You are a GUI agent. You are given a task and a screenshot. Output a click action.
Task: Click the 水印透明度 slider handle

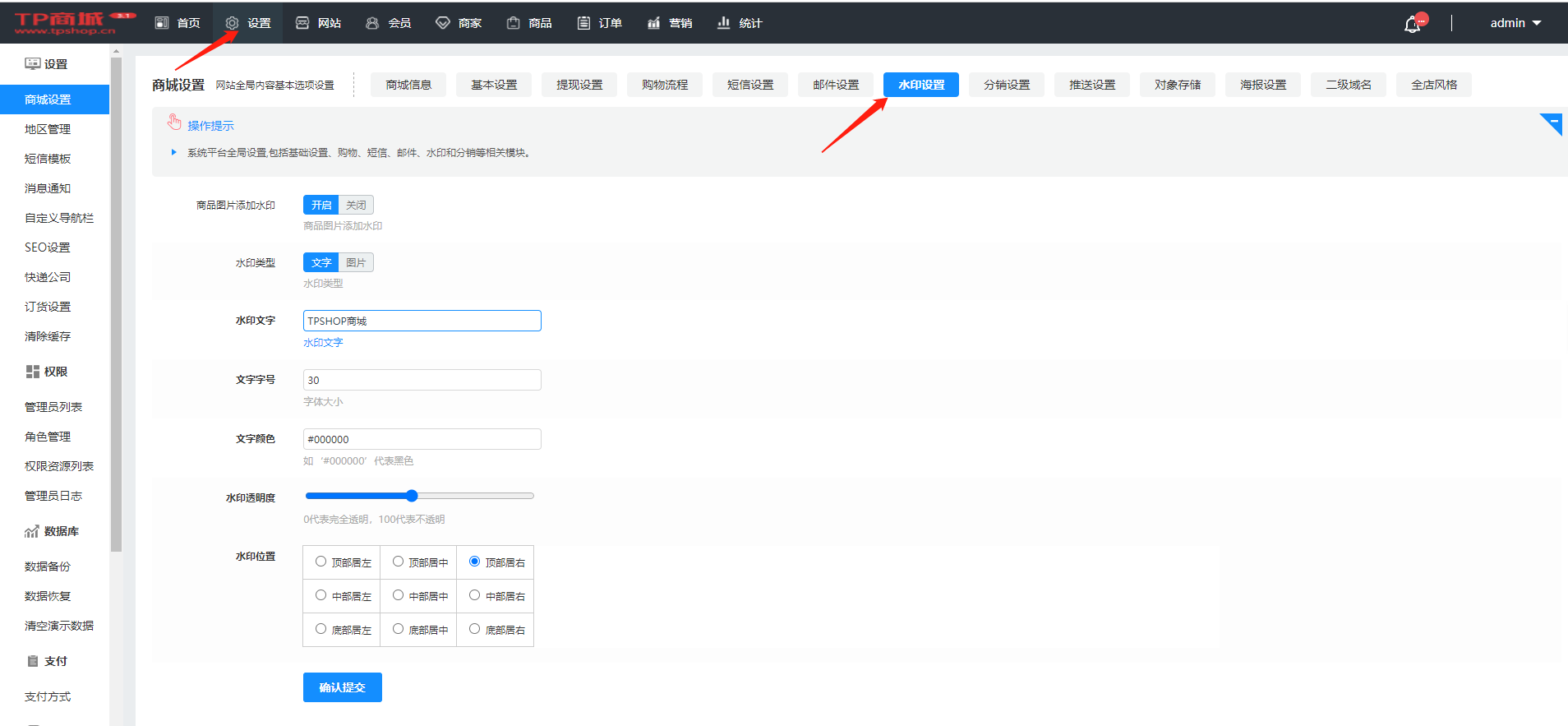[412, 496]
